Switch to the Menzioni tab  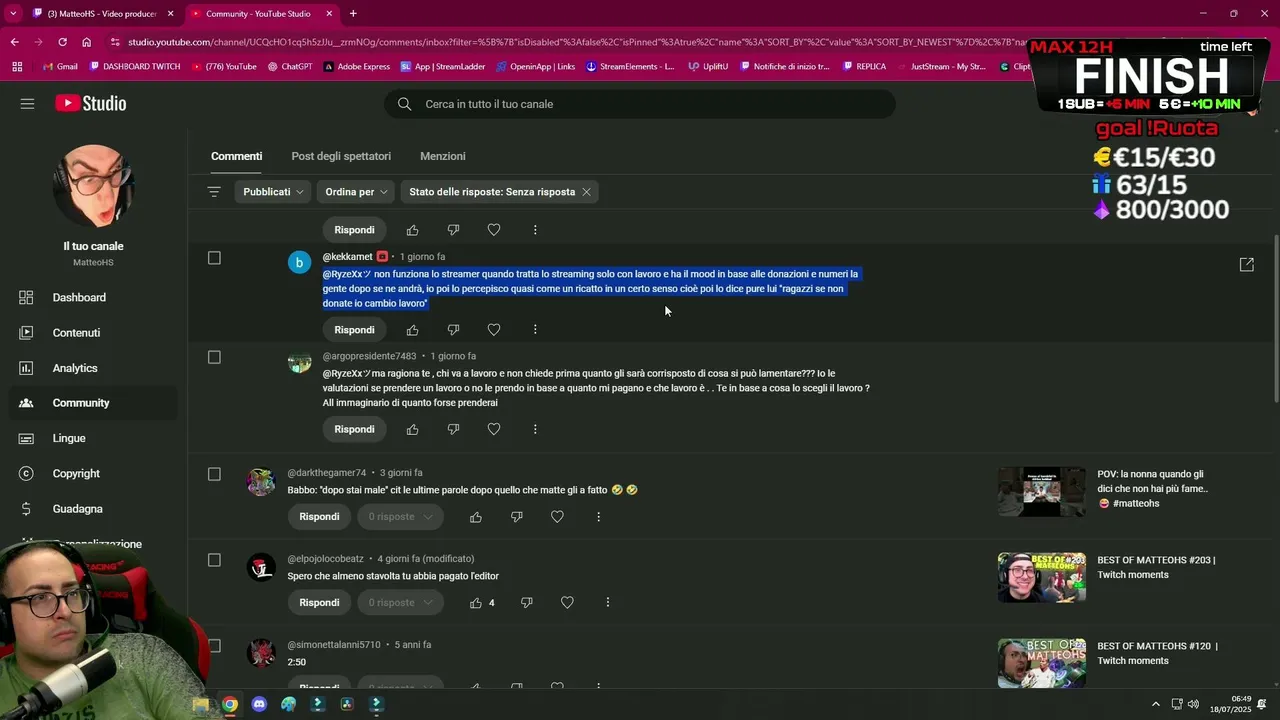(x=443, y=156)
